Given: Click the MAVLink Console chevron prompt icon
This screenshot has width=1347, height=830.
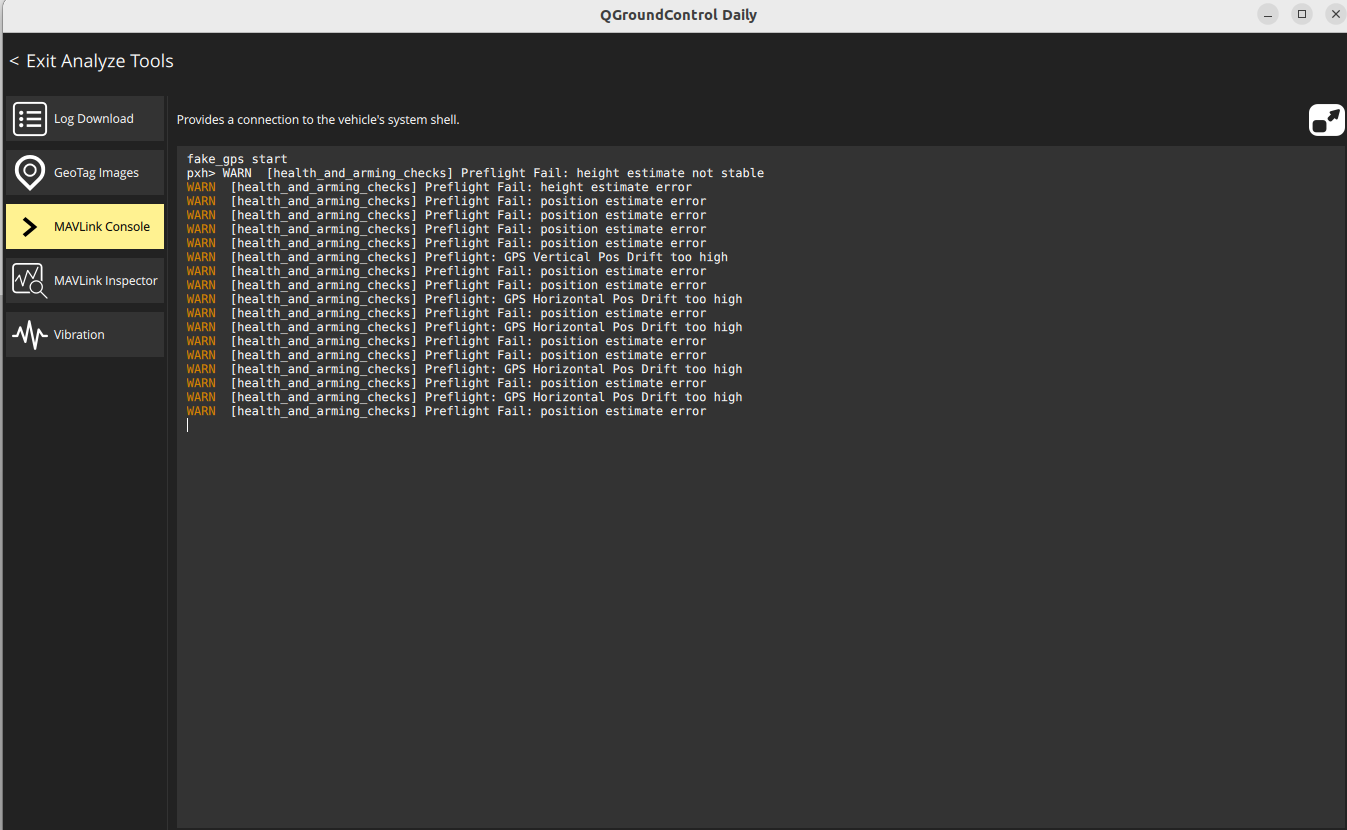Looking at the screenshot, I should pos(30,227).
